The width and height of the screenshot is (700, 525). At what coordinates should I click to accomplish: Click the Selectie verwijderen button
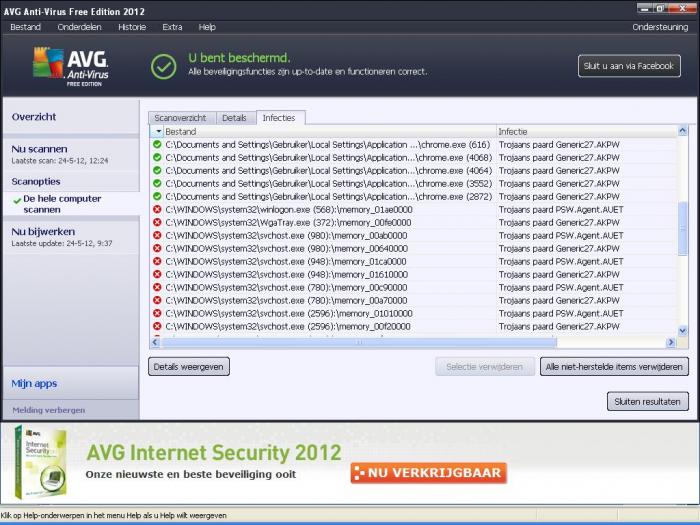coord(484,367)
